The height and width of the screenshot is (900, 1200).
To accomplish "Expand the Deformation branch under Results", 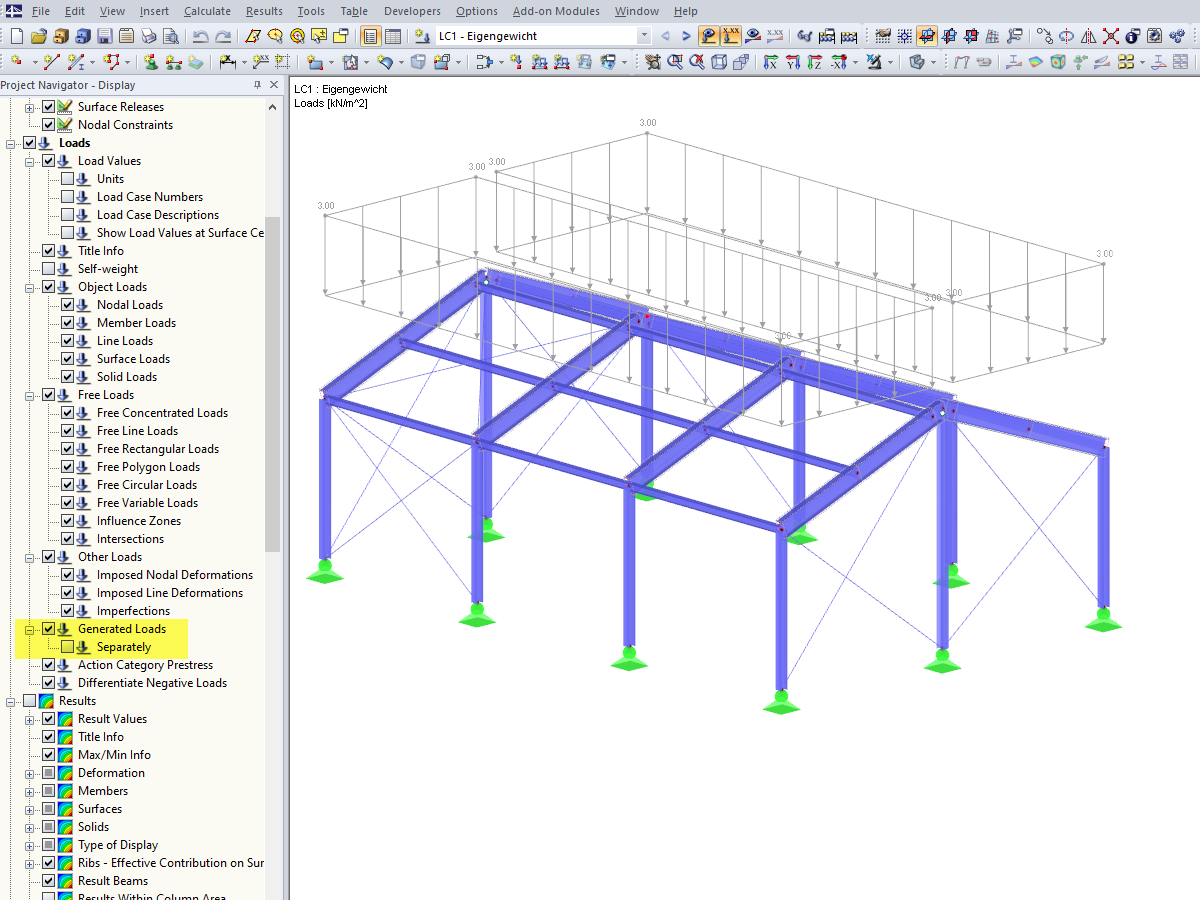I will (x=29, y=774).
